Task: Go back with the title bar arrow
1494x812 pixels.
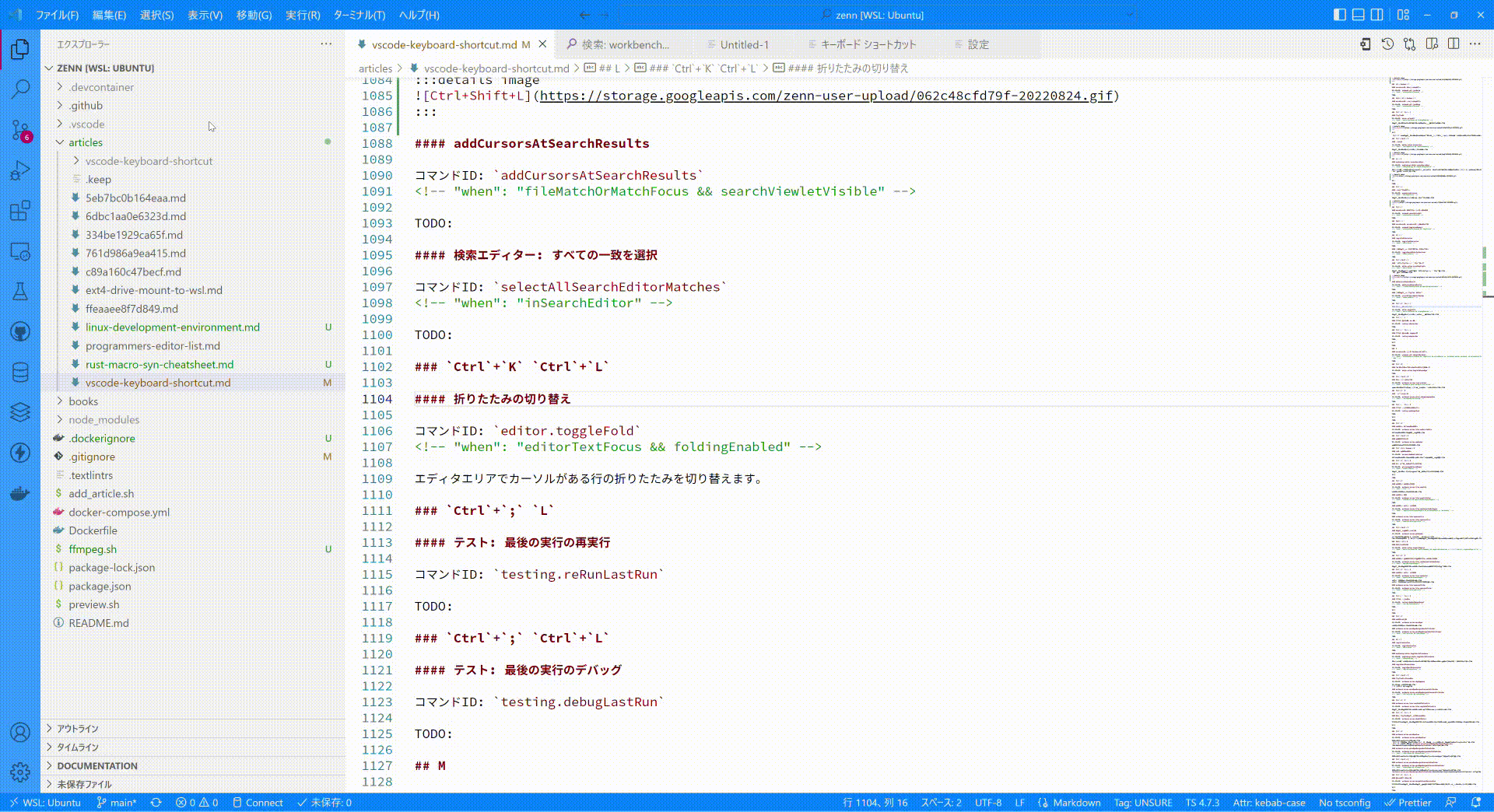Action: (584, 15)
